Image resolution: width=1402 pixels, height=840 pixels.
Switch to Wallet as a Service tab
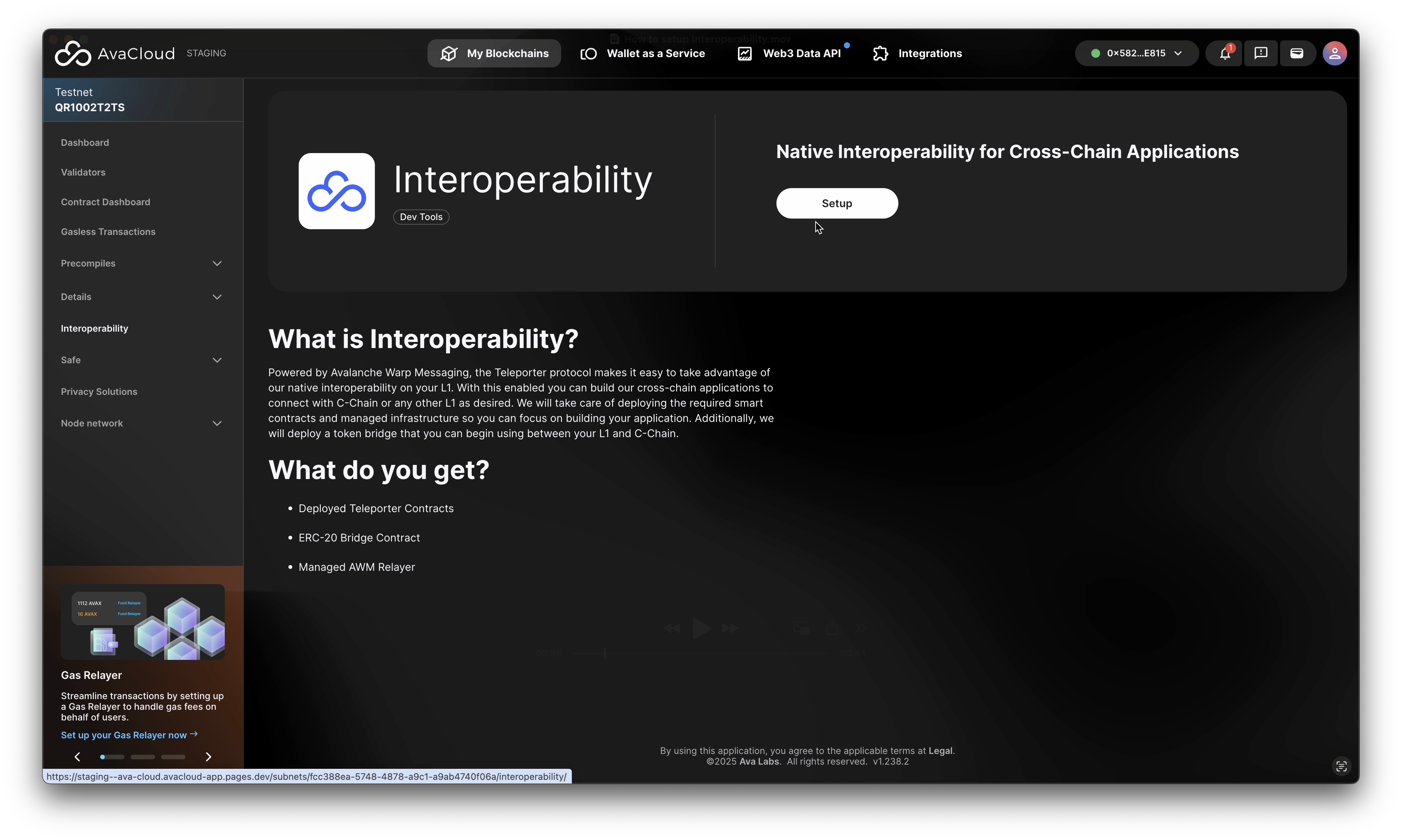click(x=643, y=53)
